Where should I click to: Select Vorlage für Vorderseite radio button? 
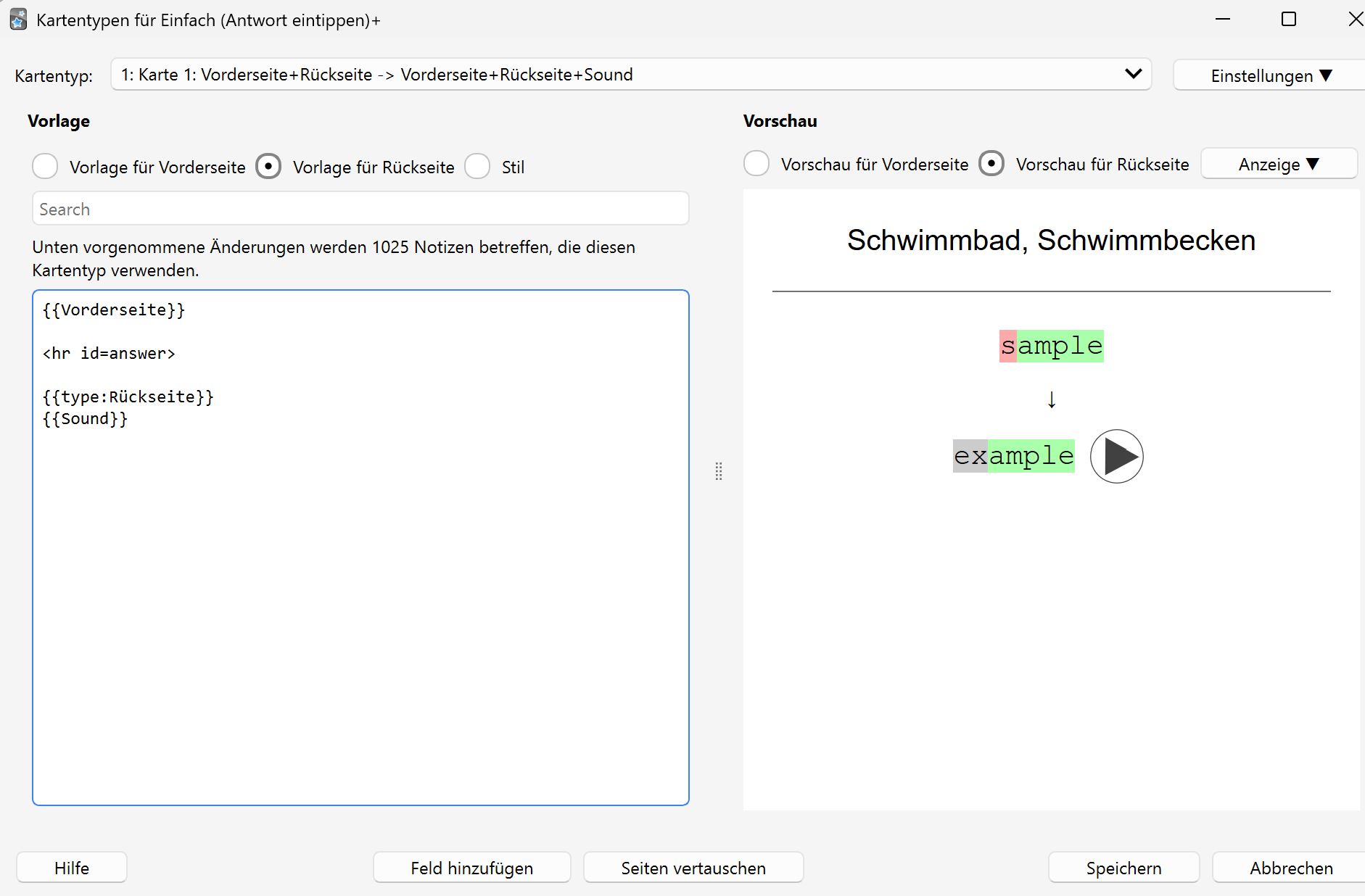[45, 166]
